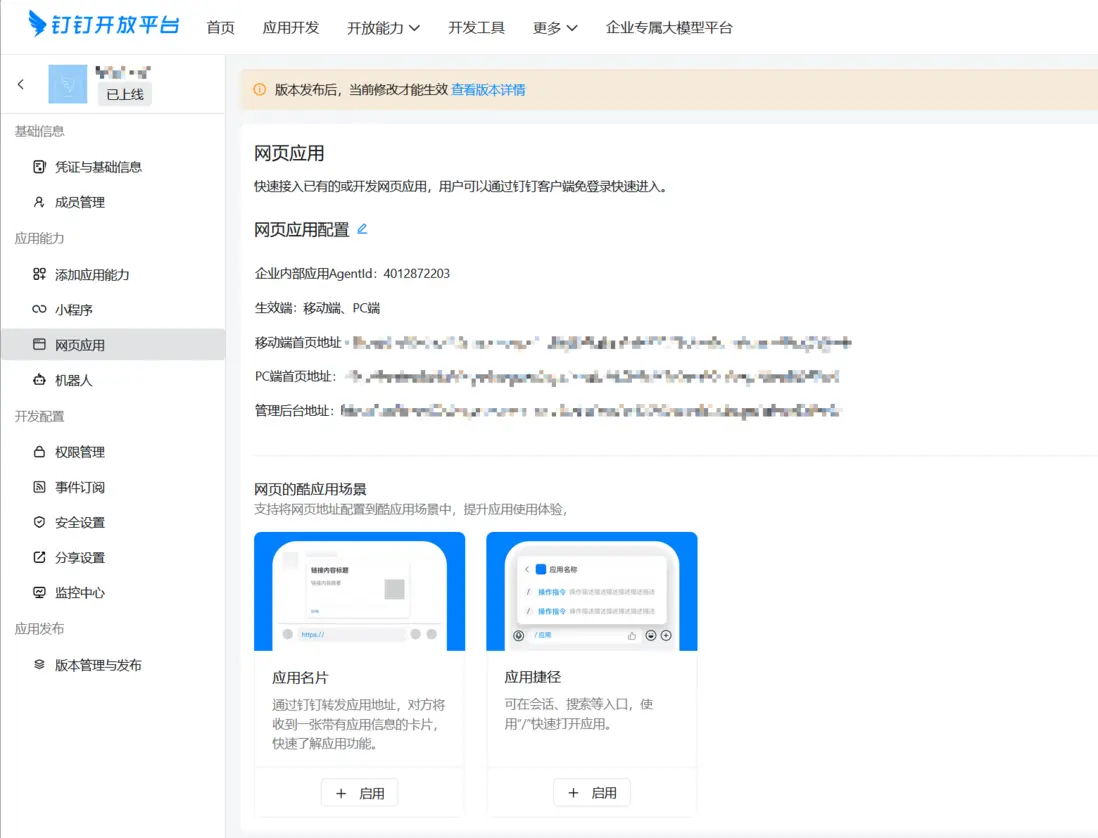Collapse the left sidebar with the chevron
1098x838 pixels.
click(x=19, y=85)
